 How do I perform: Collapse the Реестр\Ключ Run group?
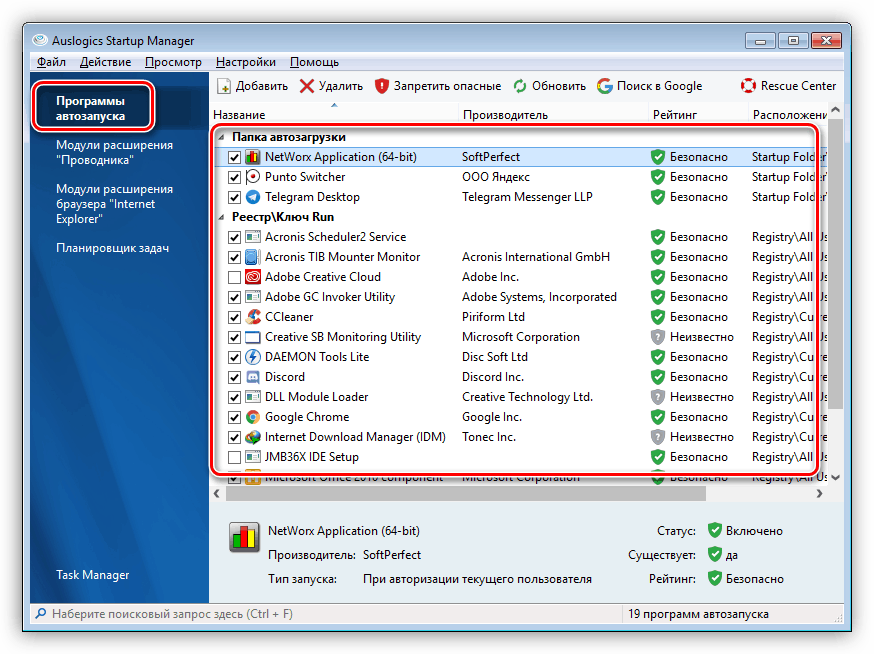tap(221, 217)
